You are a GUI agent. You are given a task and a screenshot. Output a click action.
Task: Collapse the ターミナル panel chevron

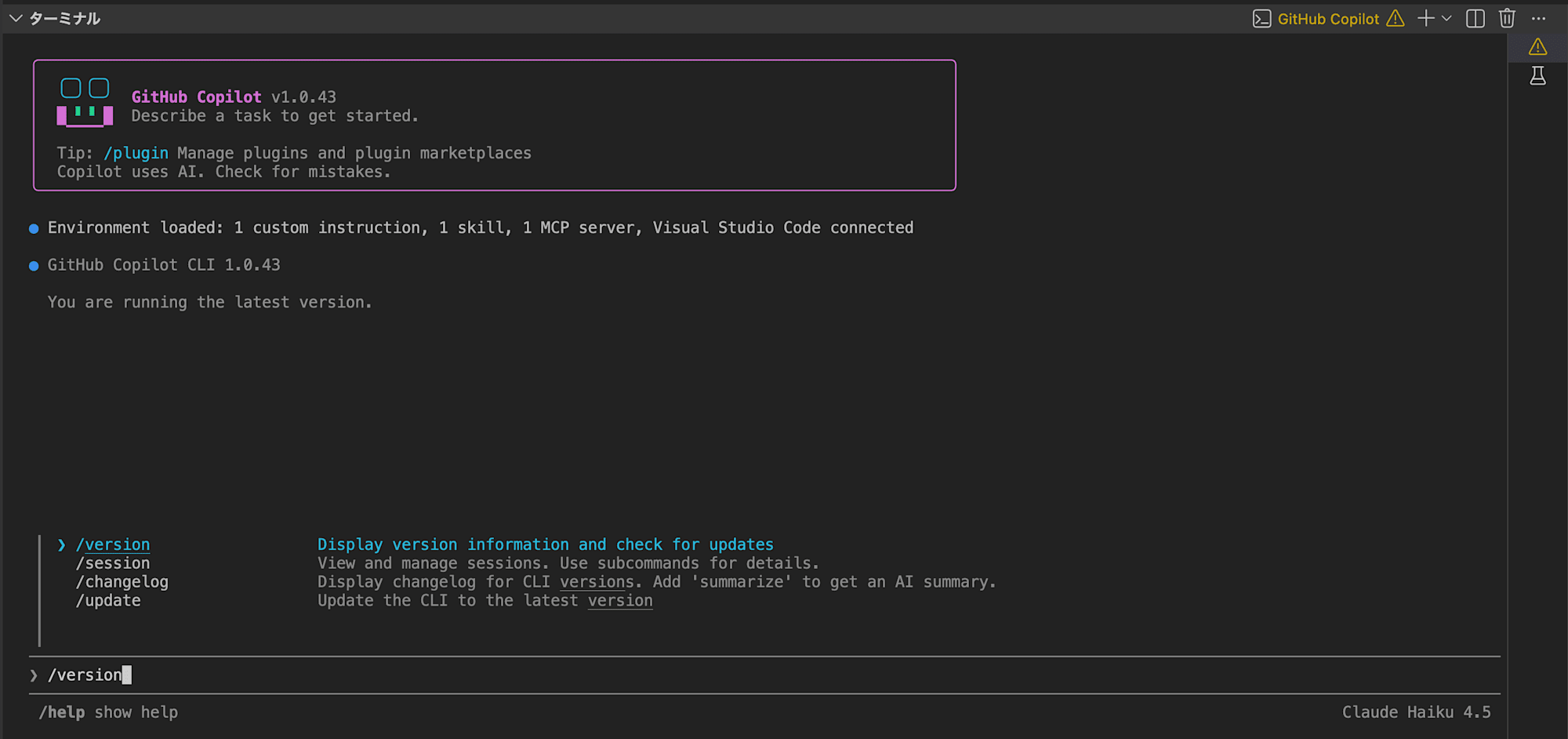coord(15,18)
